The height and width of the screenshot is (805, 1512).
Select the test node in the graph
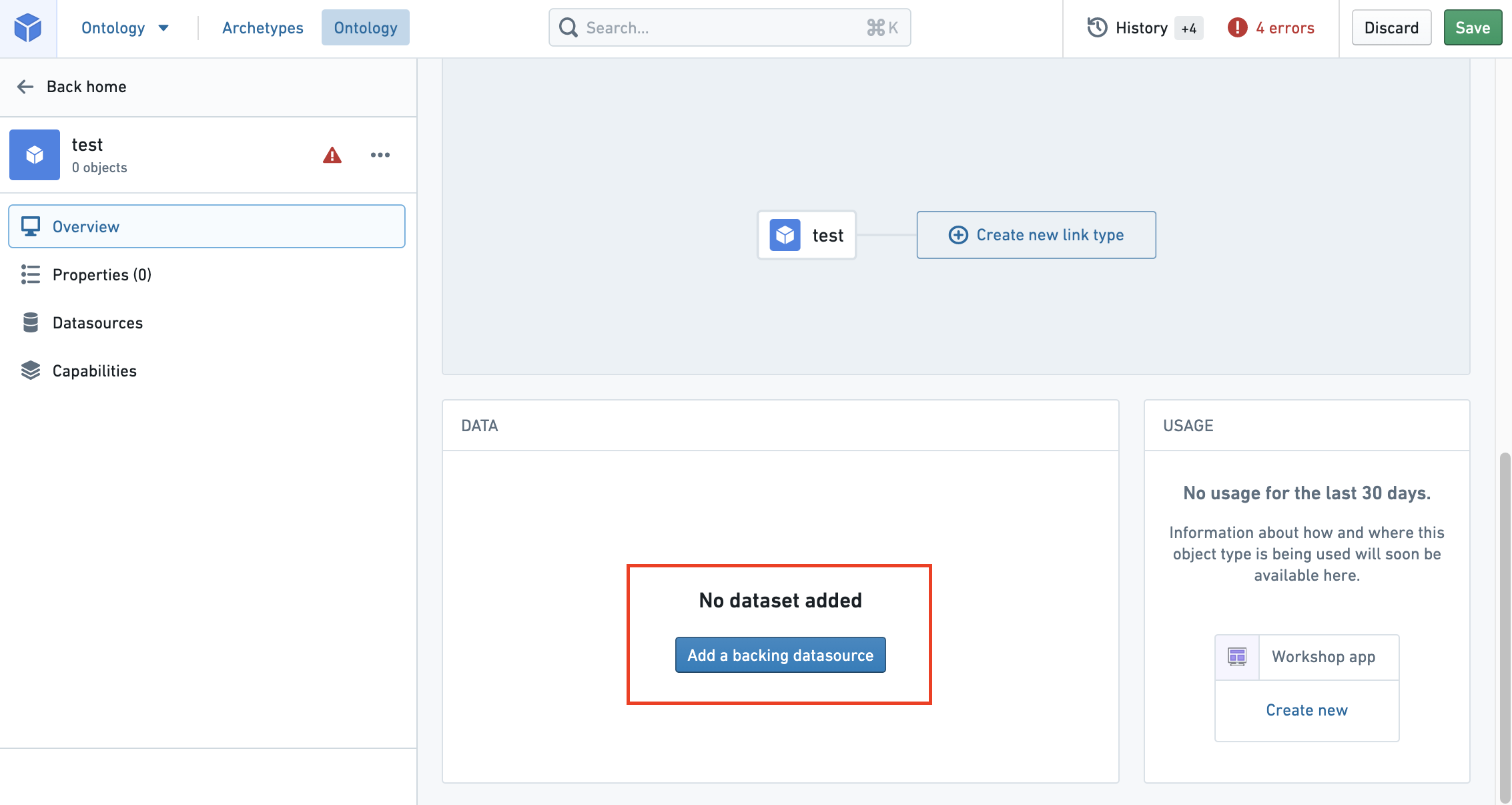click(x=807, y=235)
